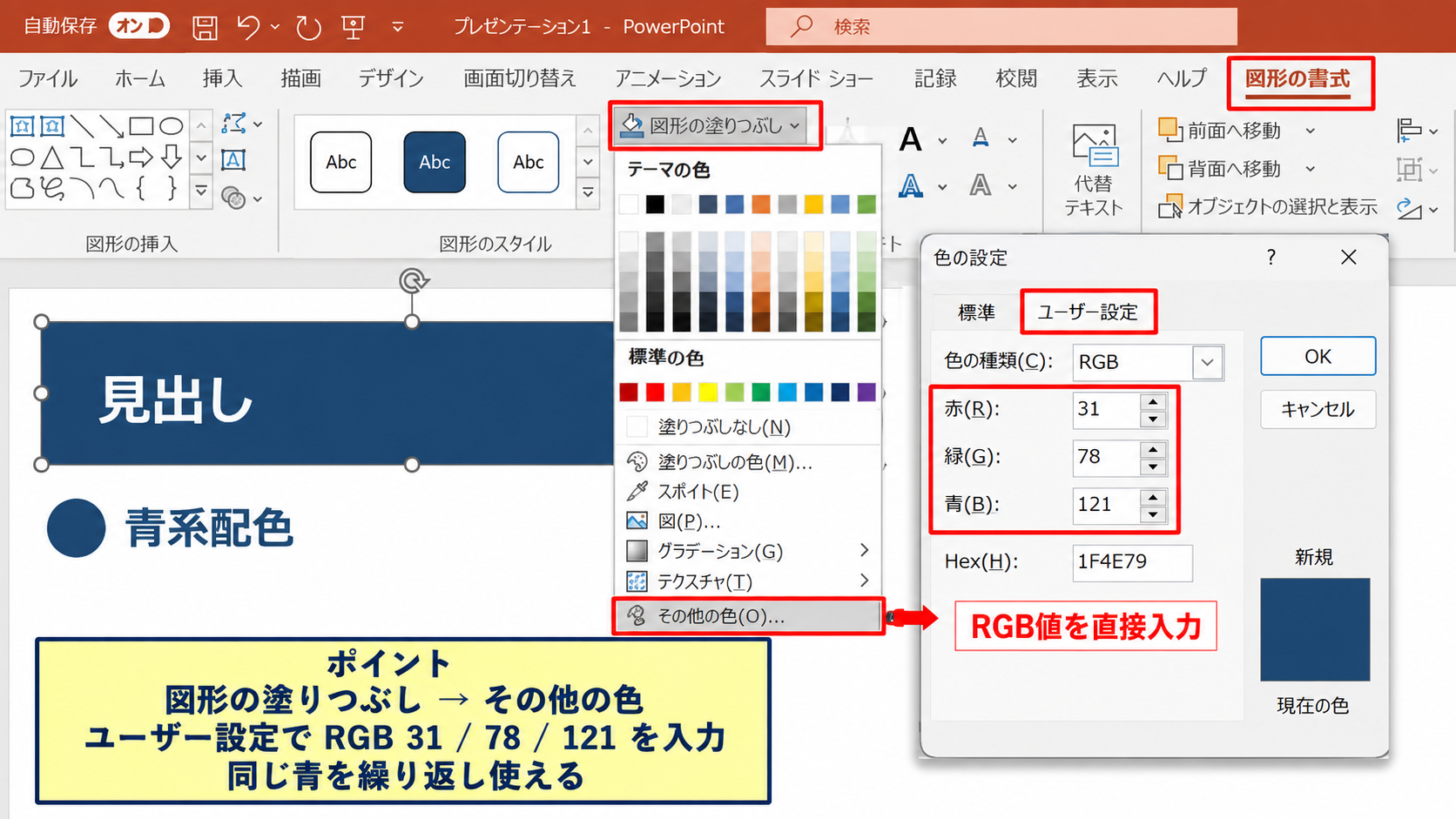
Task: Apply the white outlined Abc style
Action: tap(341, 162)
